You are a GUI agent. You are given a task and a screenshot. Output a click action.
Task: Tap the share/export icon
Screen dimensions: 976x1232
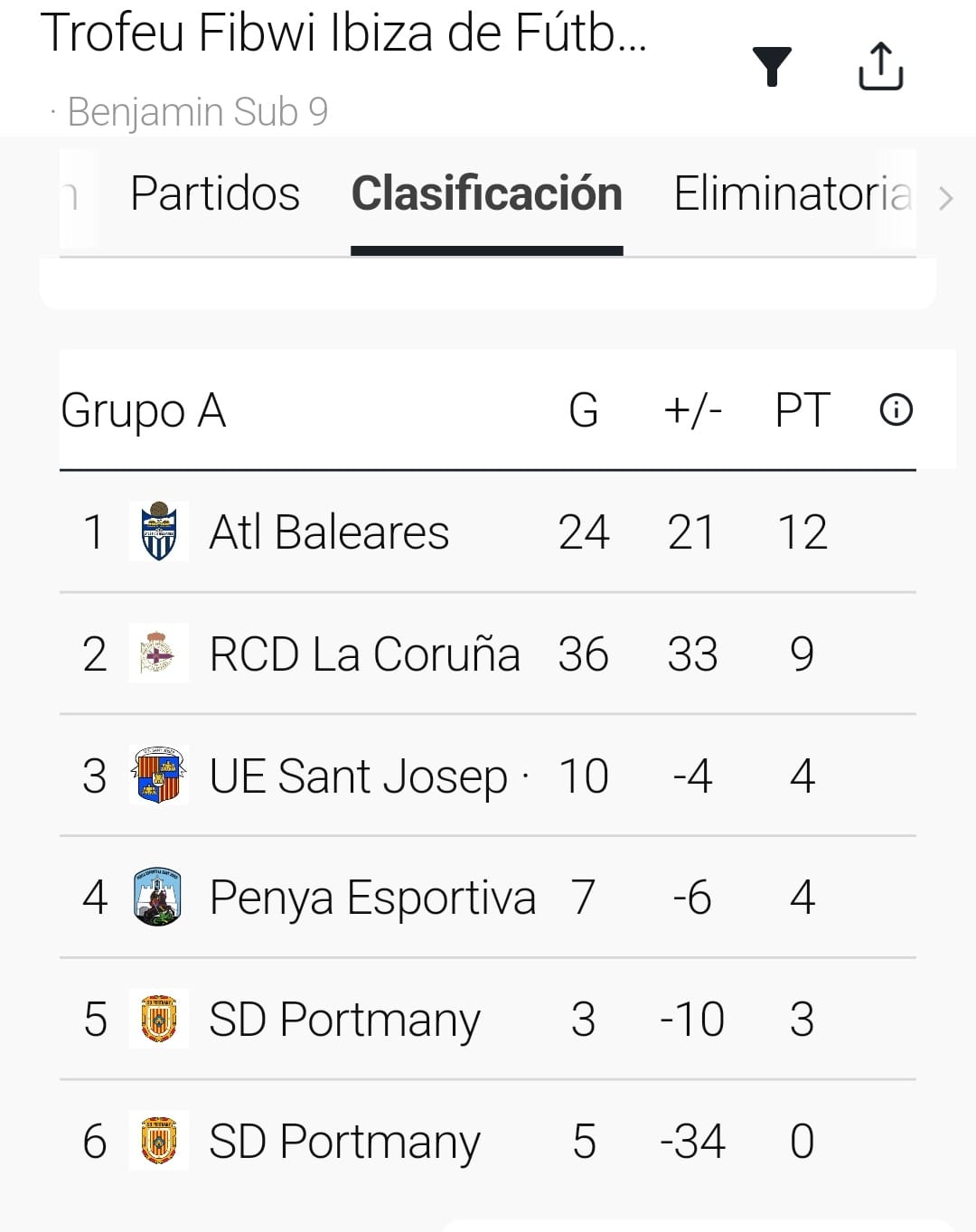(x=880, y=67)
